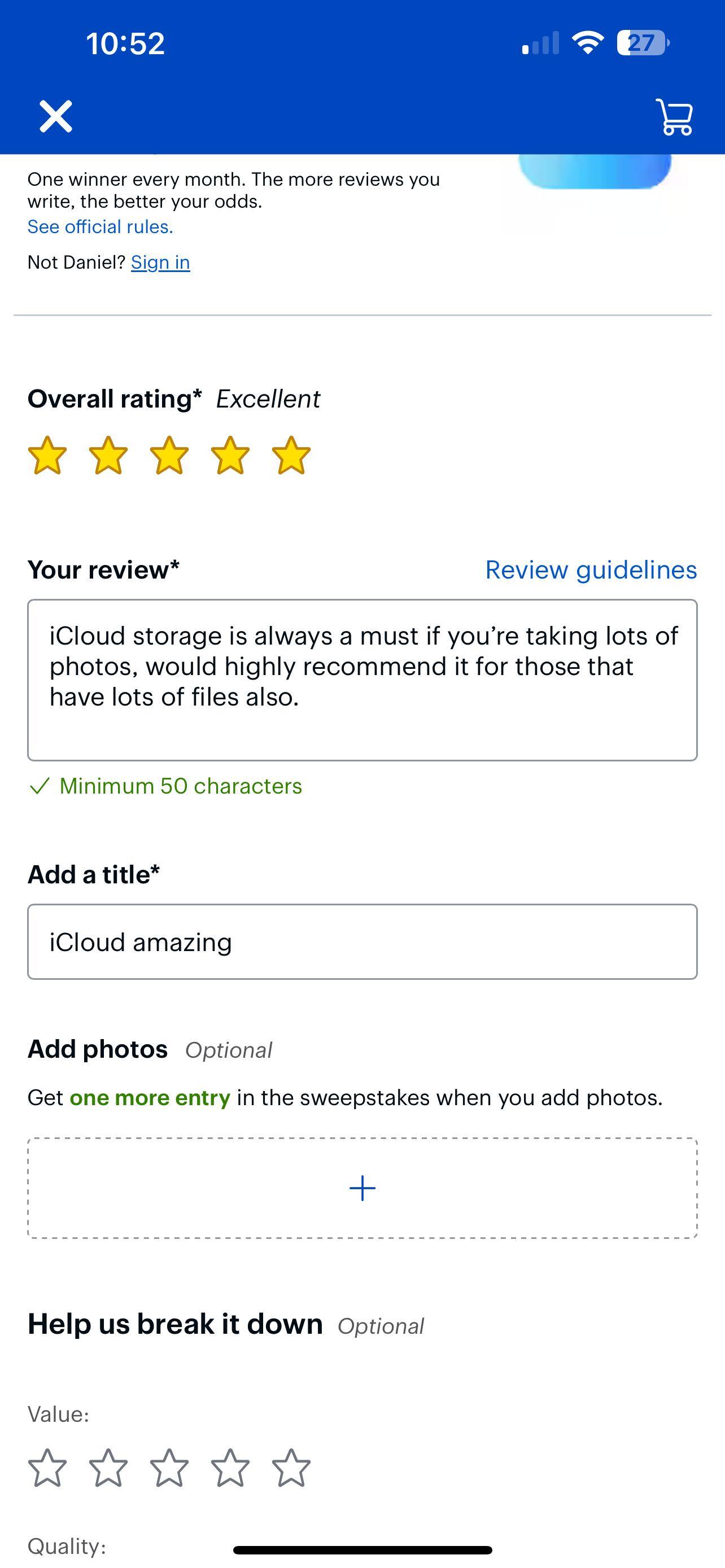Select the second overall rating star

(x=108, y=457)
